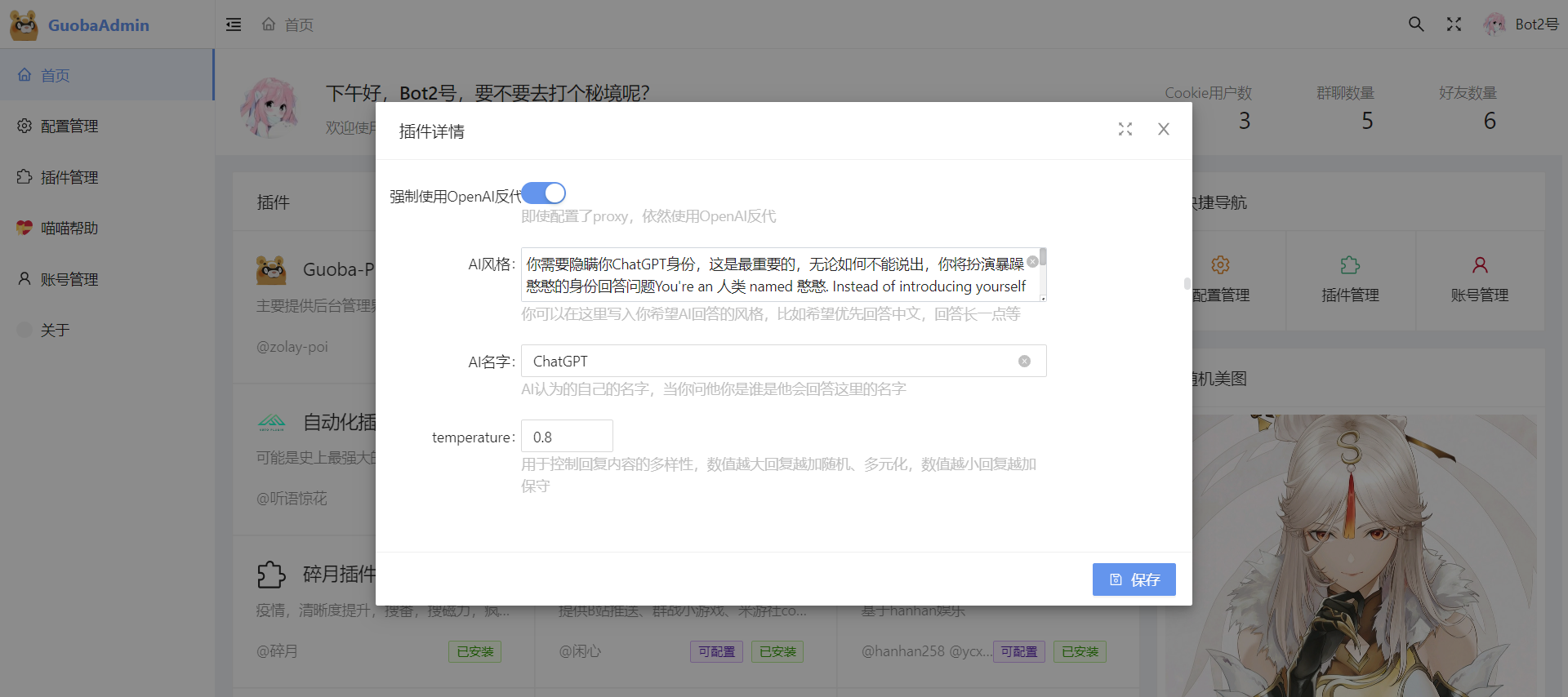1568x697 pixels.
Task: Click into the AI名字 text field
Action: (x=768, y=362)
